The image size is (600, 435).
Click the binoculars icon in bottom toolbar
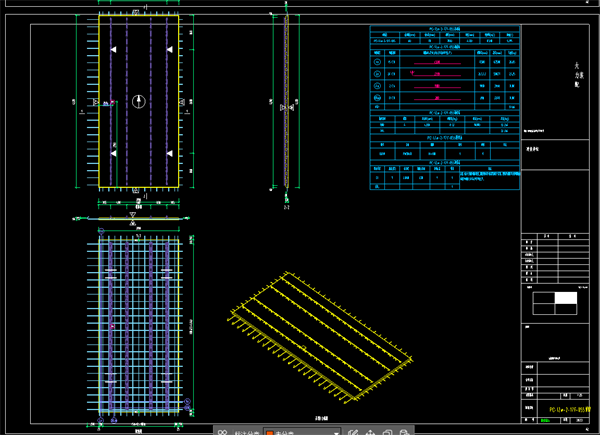[x=222, y=432]
